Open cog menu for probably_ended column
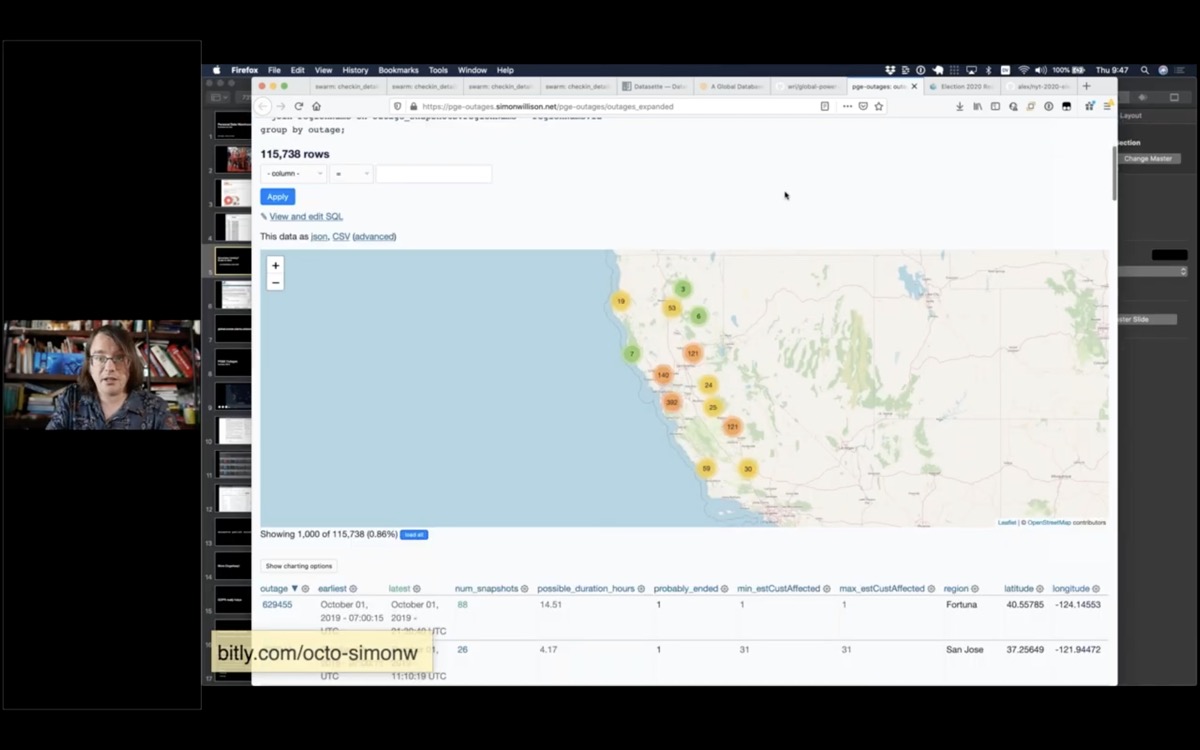 [726, 589]
